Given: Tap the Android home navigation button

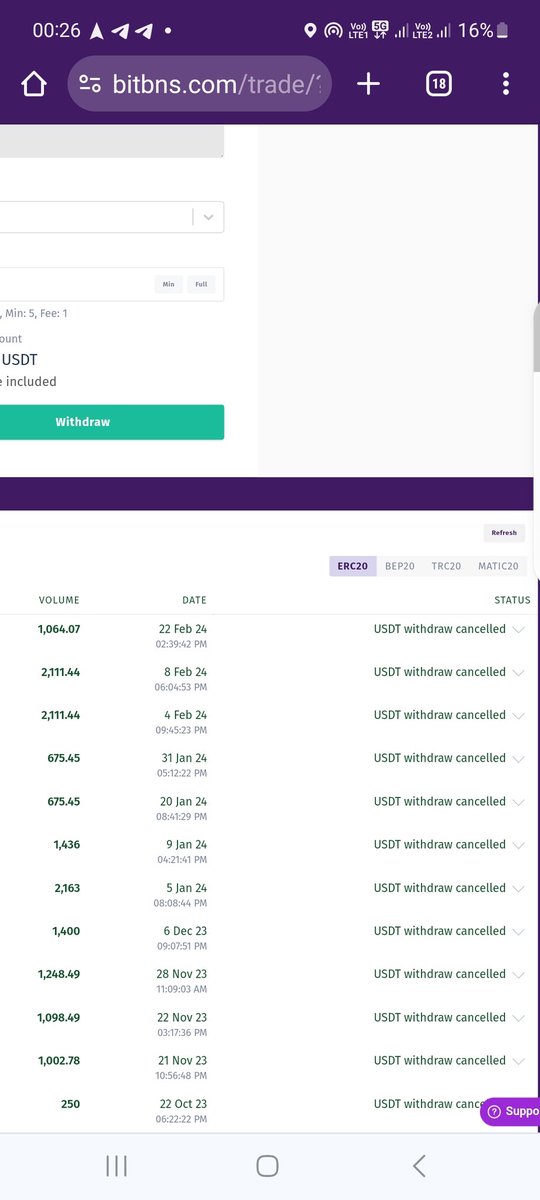Looking at the screenshot, I should tap(267, 1165).
